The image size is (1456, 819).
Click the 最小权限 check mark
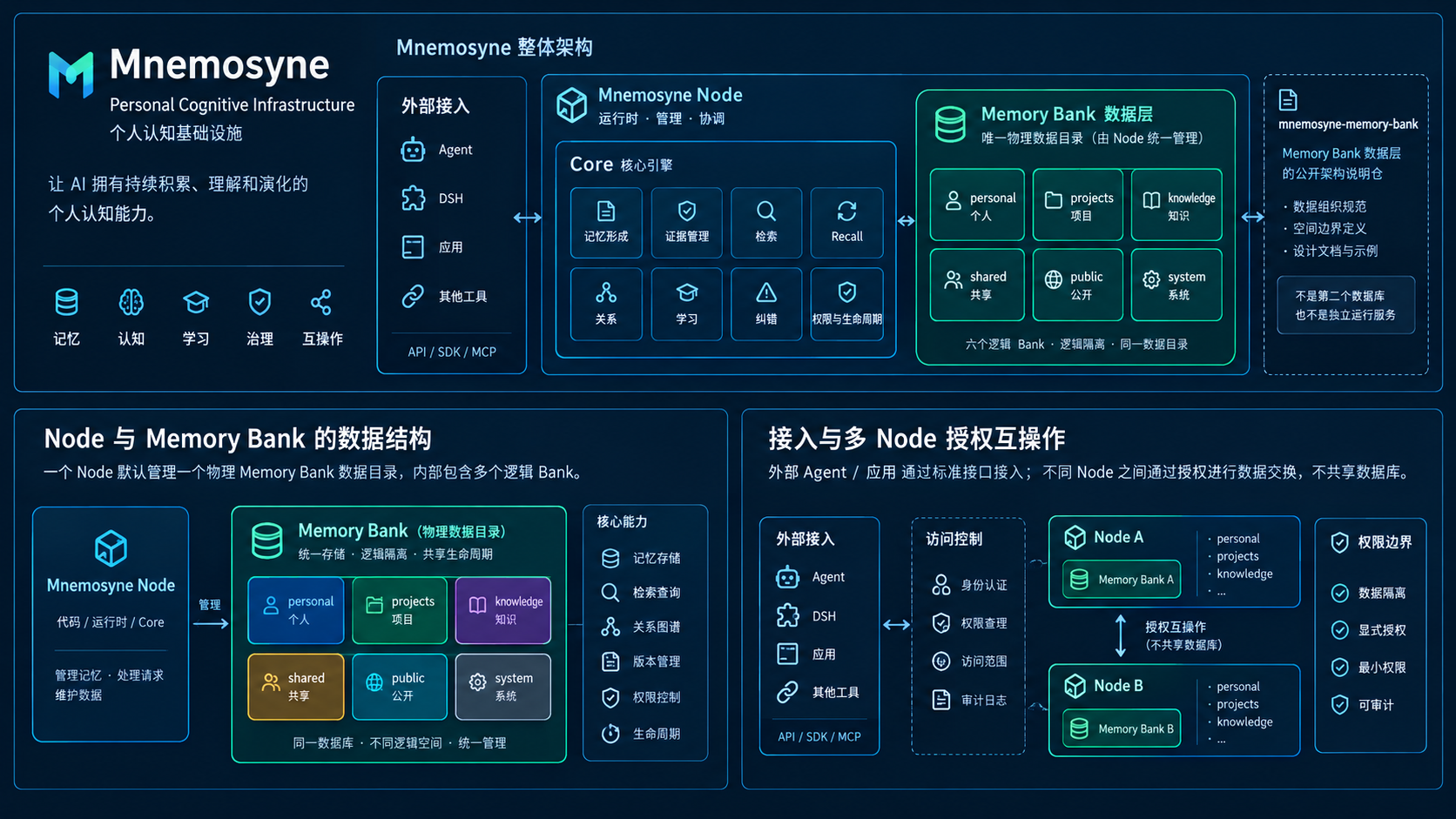point(1340,668)
